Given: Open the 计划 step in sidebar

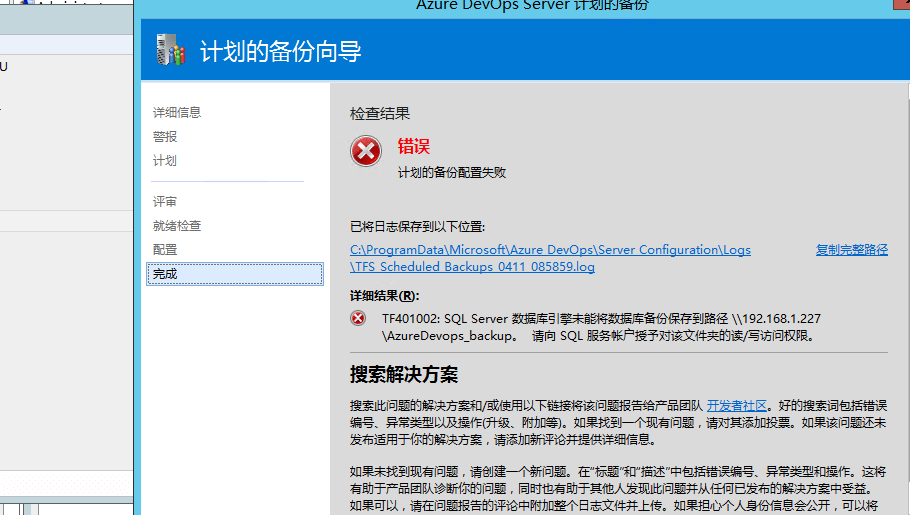Looking at the screenshot, I should [165, 160].
